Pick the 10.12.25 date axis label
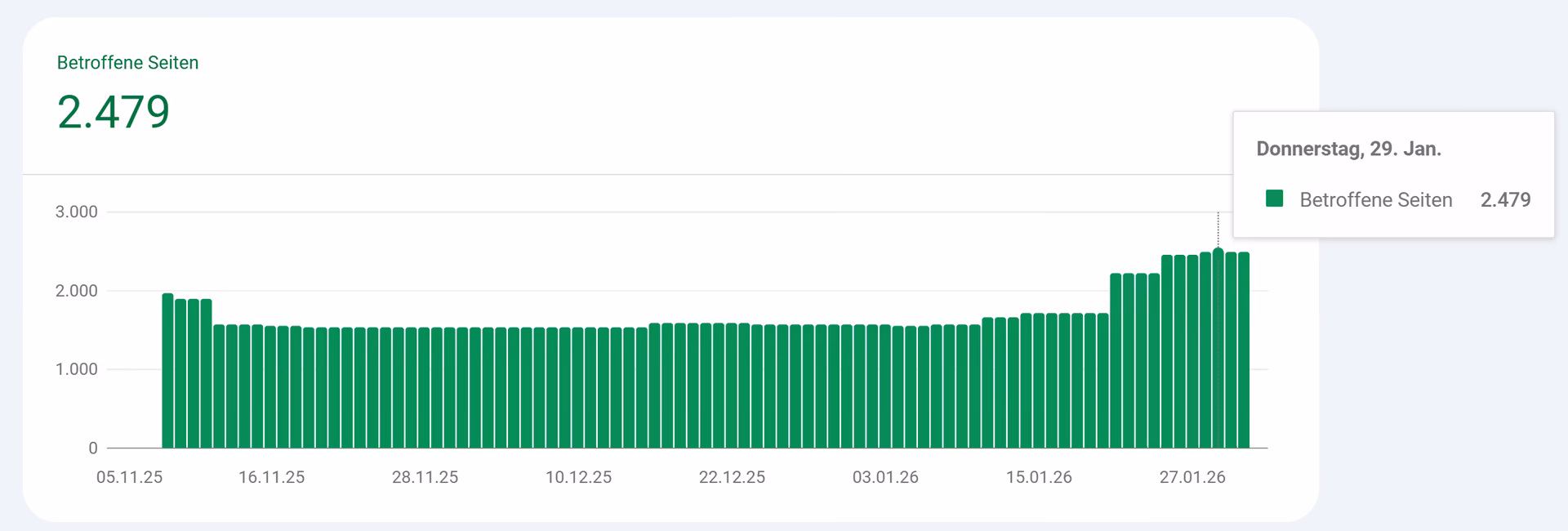 [x=578, y=477]
